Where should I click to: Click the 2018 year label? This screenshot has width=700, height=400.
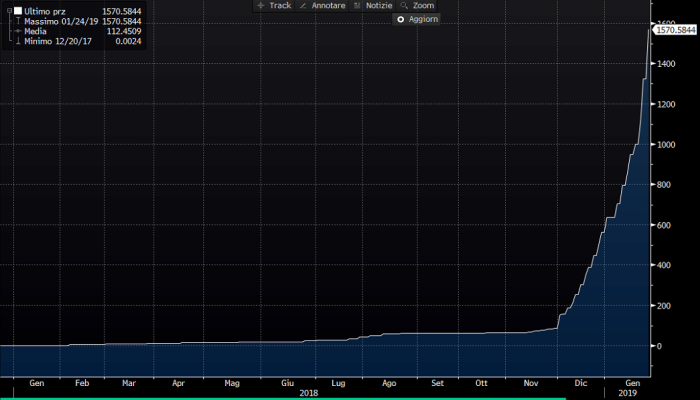pos(308,393)
